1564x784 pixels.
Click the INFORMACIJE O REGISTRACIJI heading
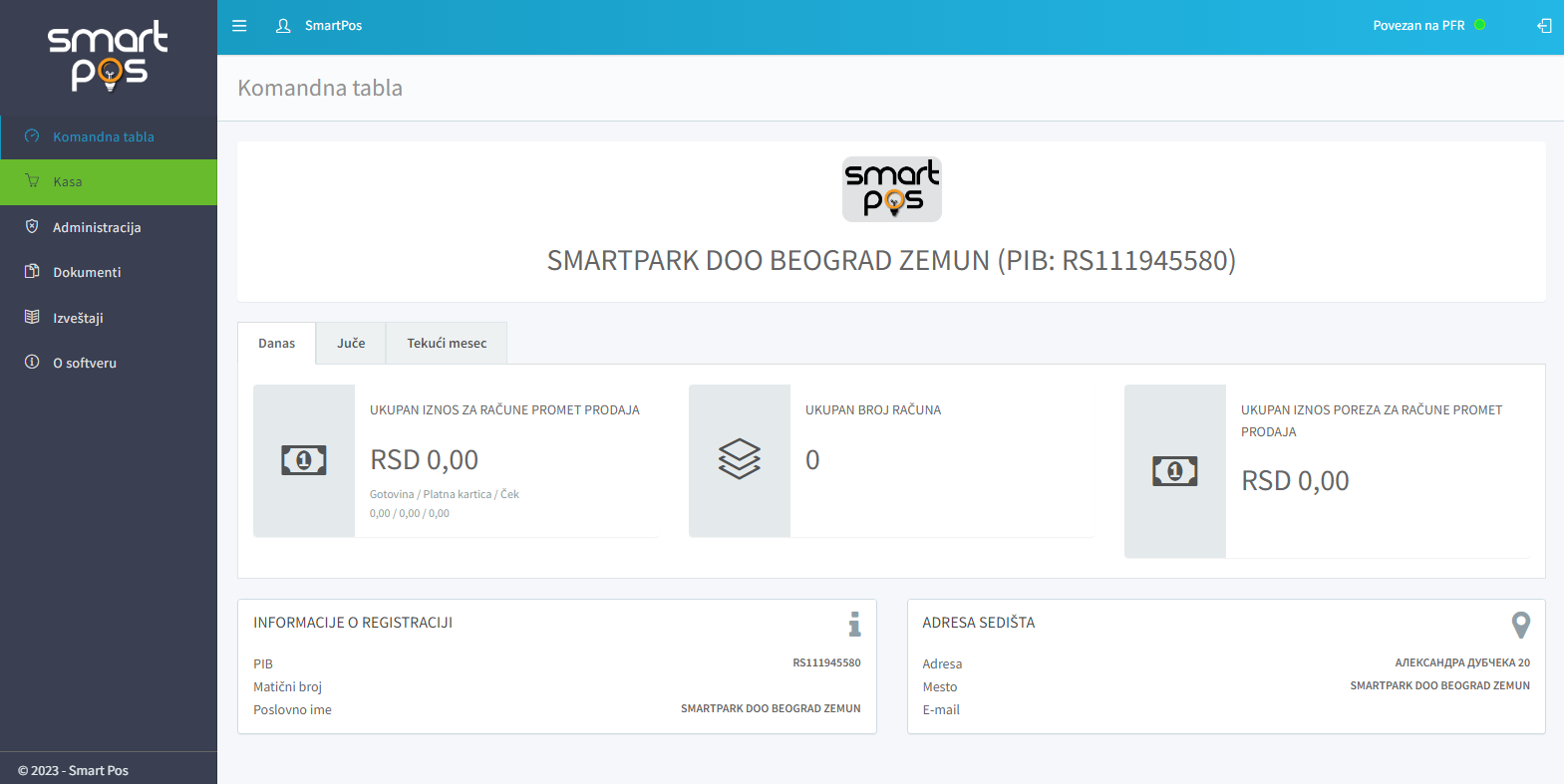(x=353, y=623)
